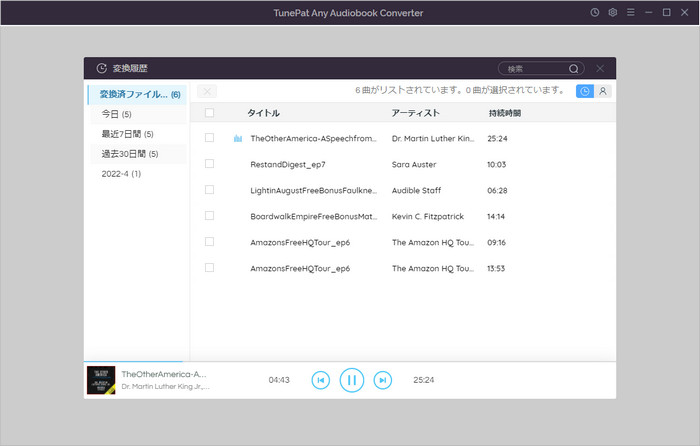This screenshot has height=446, width=700.
Task: Click now-playing title TheOtherAmerica-A... in player
Action: pyautogui.click(x=164, y=374)
